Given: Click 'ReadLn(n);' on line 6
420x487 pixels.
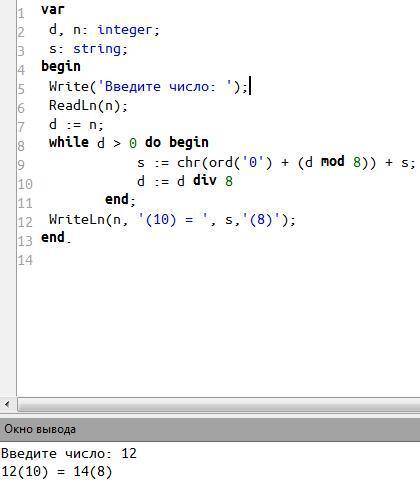Looking at the screenshot, I should pos(88,106).
